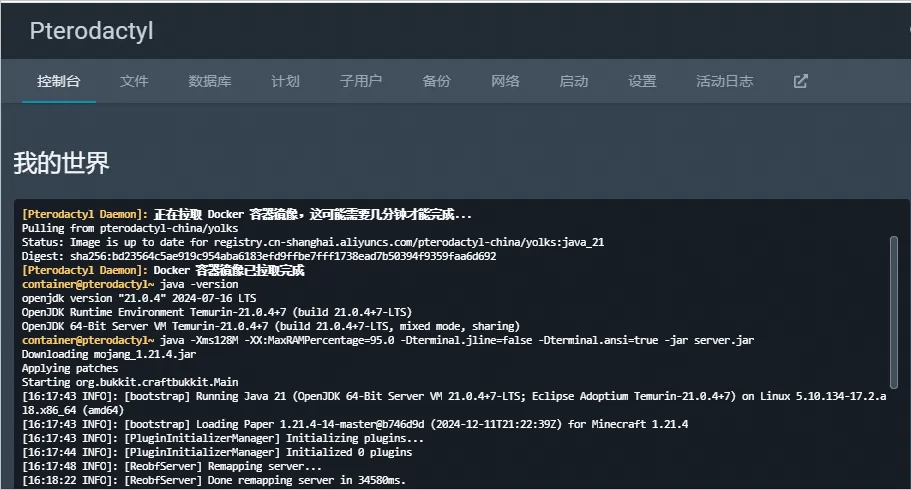This screenshot has width=911, height=490.
Task: Click the sha256 Digest console line
Action: [258, 256]
